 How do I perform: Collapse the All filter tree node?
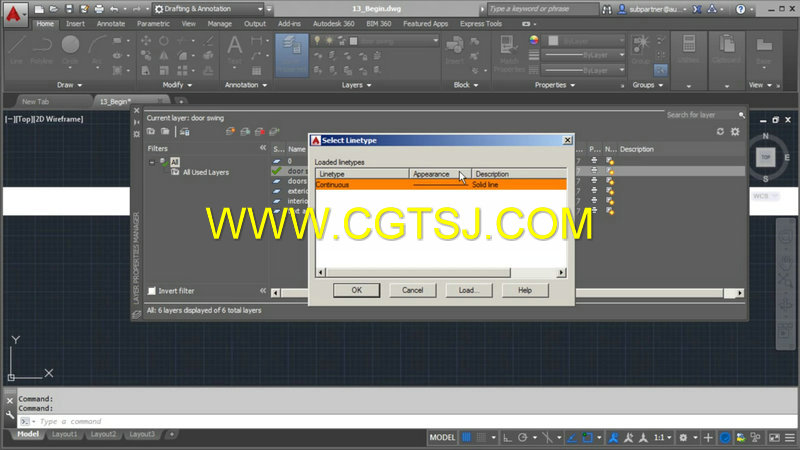pyautogui.click(x=152, y=162)
